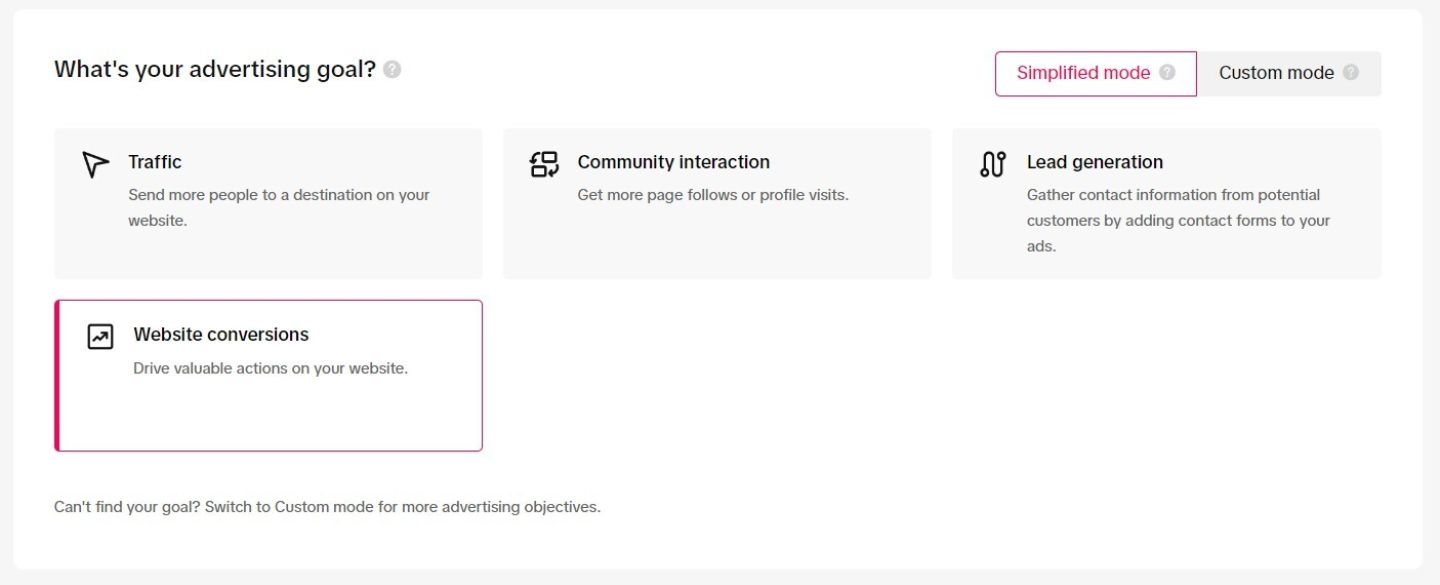
Task: Click the 'What's your advertising goal?' heading
Action: tap(214, 70)
